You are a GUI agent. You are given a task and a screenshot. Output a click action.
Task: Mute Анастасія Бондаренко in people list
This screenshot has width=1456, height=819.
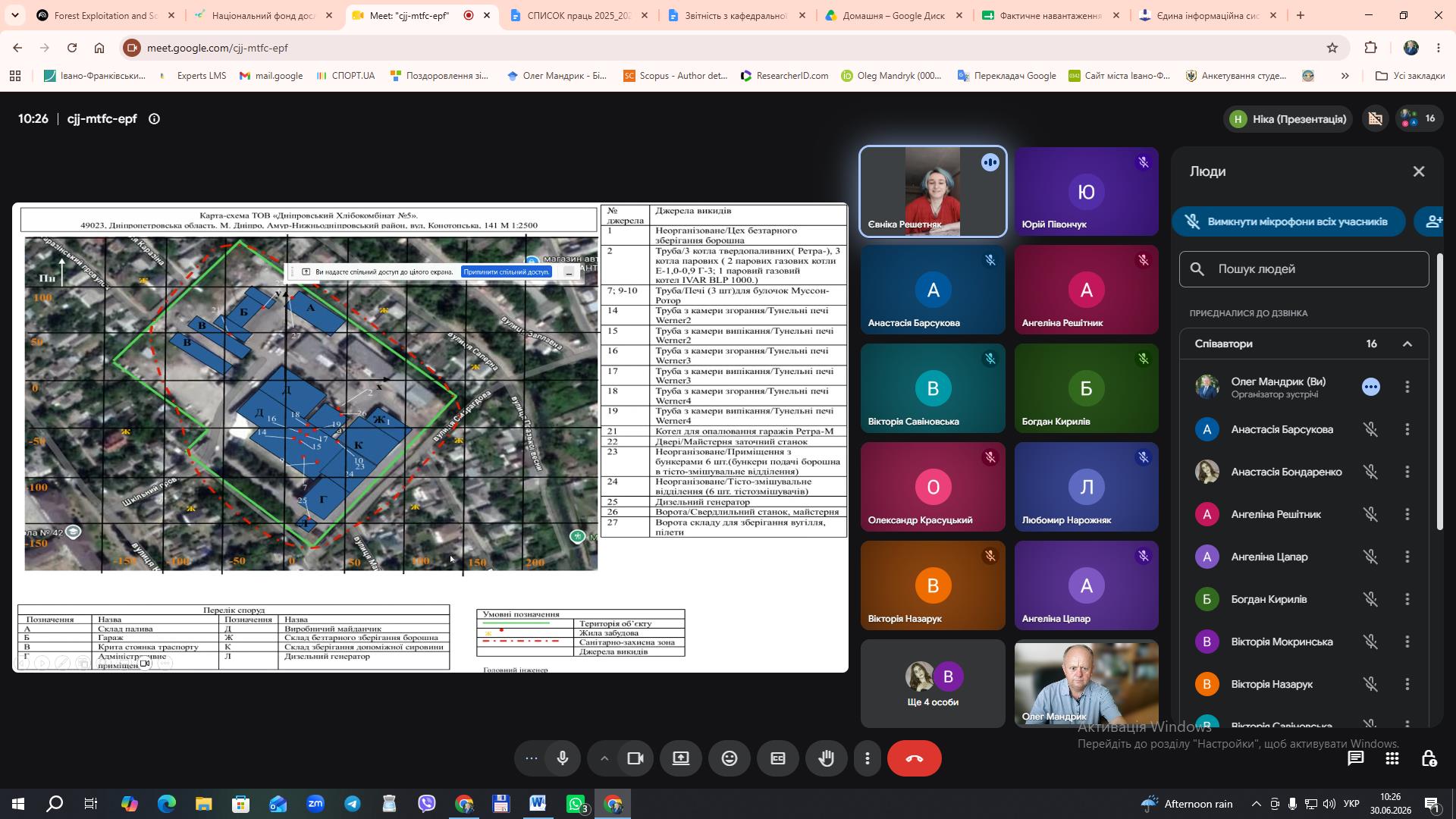(x=1370, y=472)
